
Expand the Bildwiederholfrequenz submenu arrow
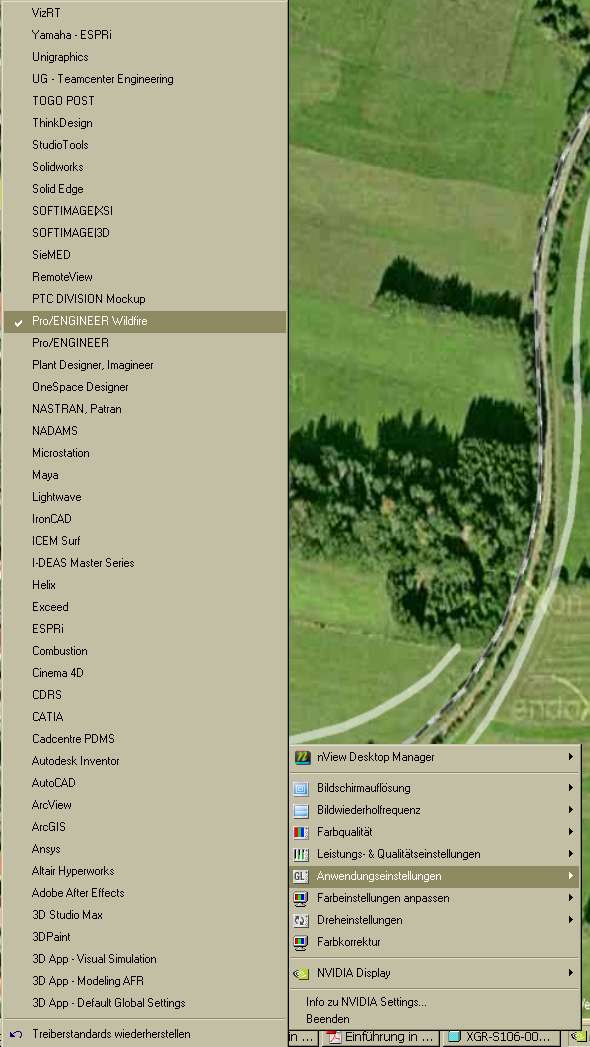point(571,810)
